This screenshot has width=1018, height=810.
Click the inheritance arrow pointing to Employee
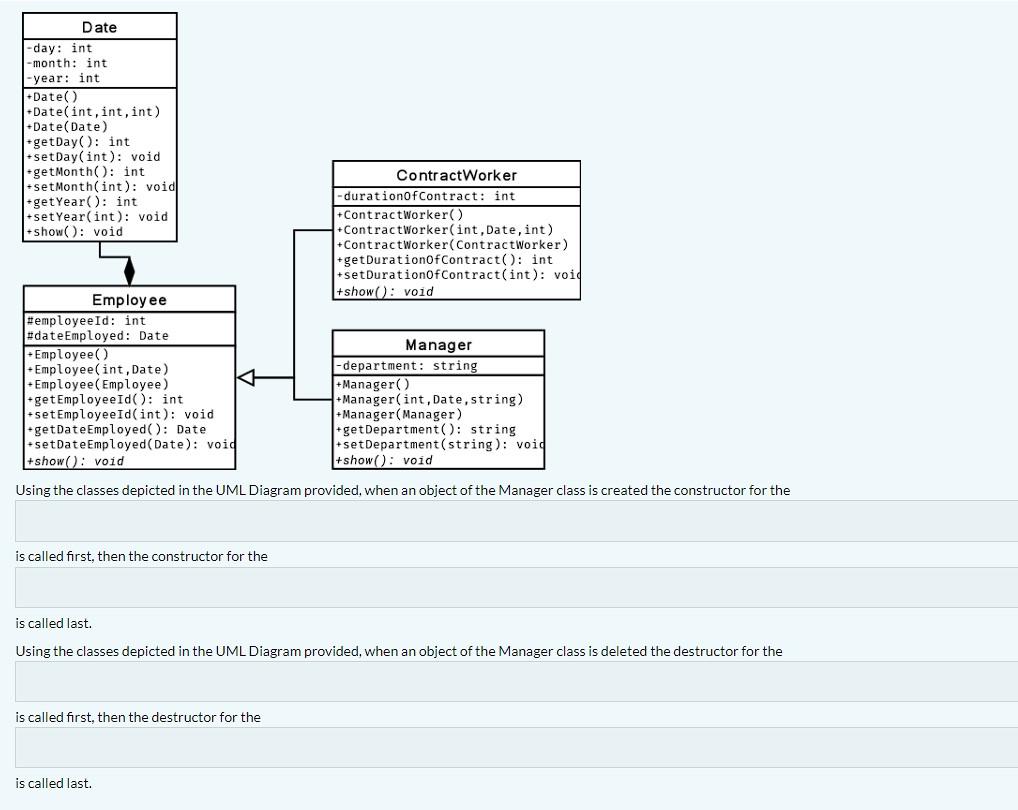coord(246,378)
